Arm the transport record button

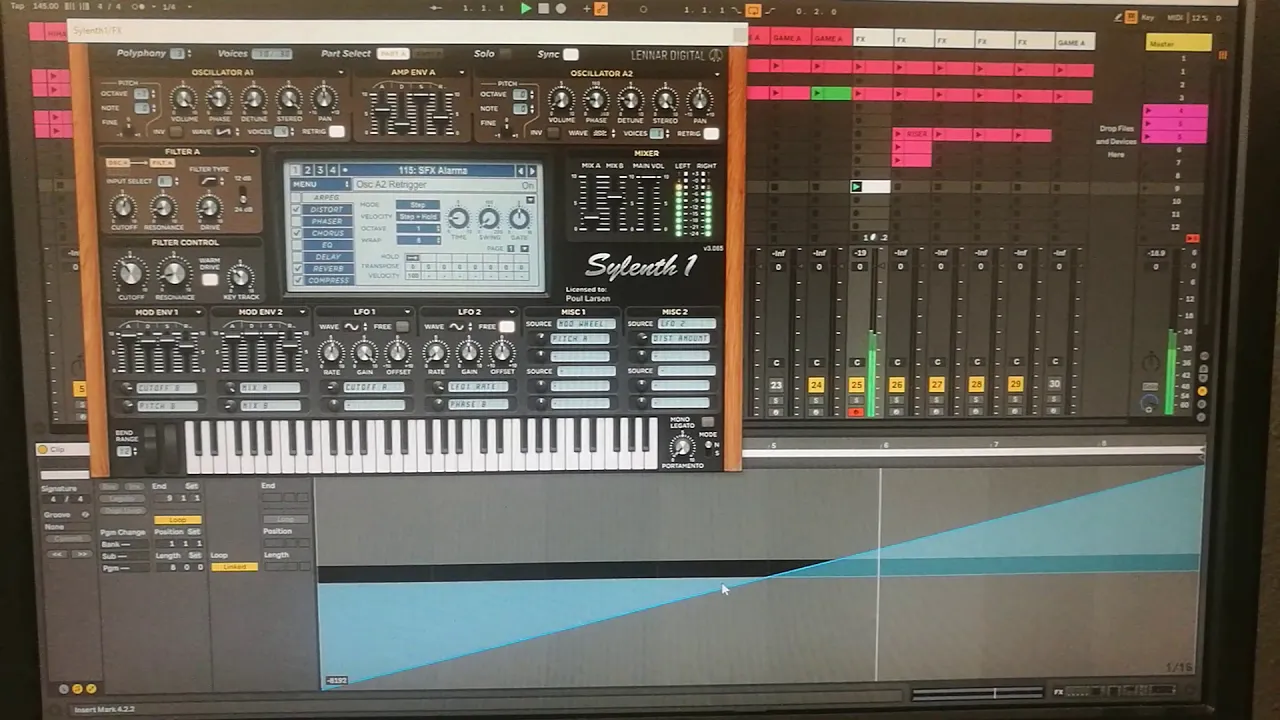click(x=560, y=8)
